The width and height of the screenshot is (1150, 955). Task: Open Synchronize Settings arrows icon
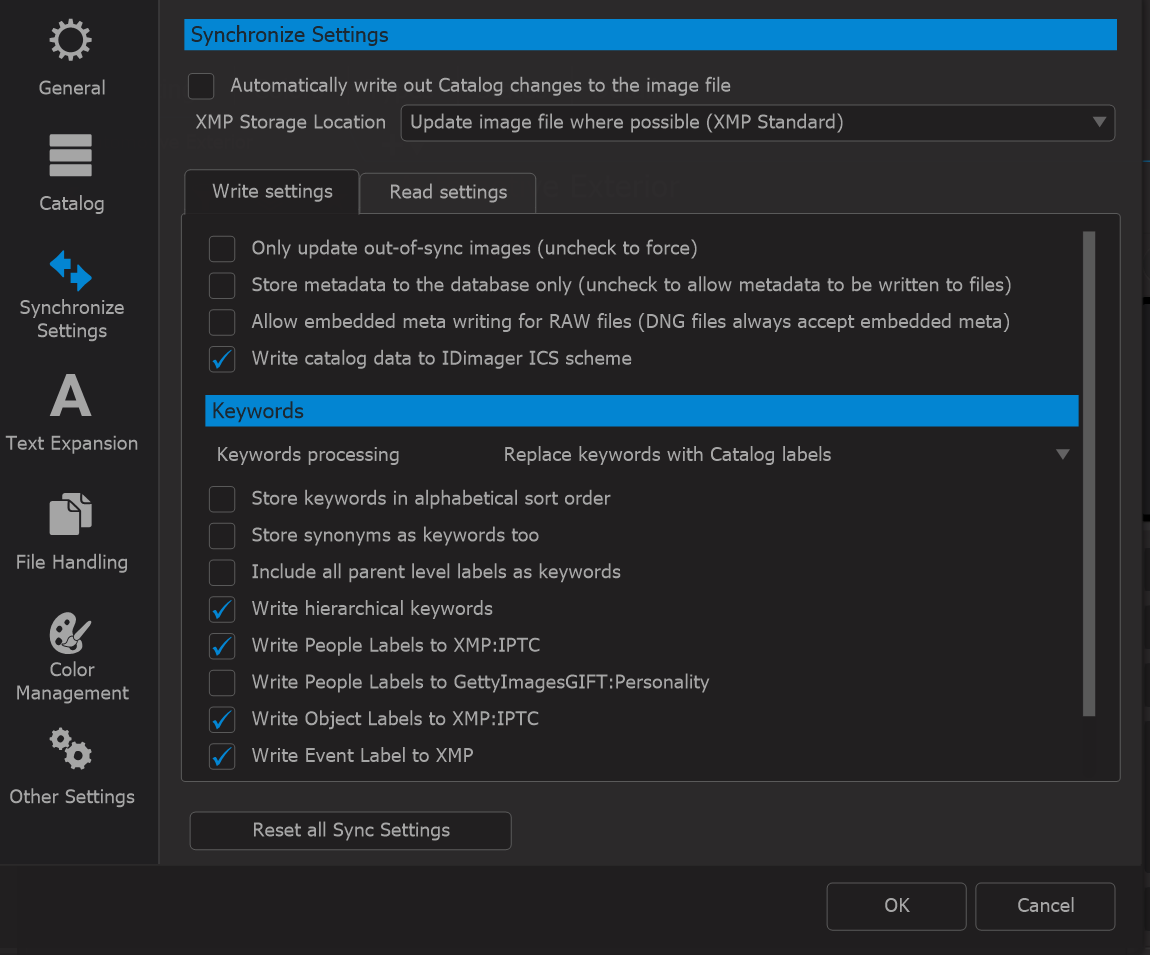point(70,270)
